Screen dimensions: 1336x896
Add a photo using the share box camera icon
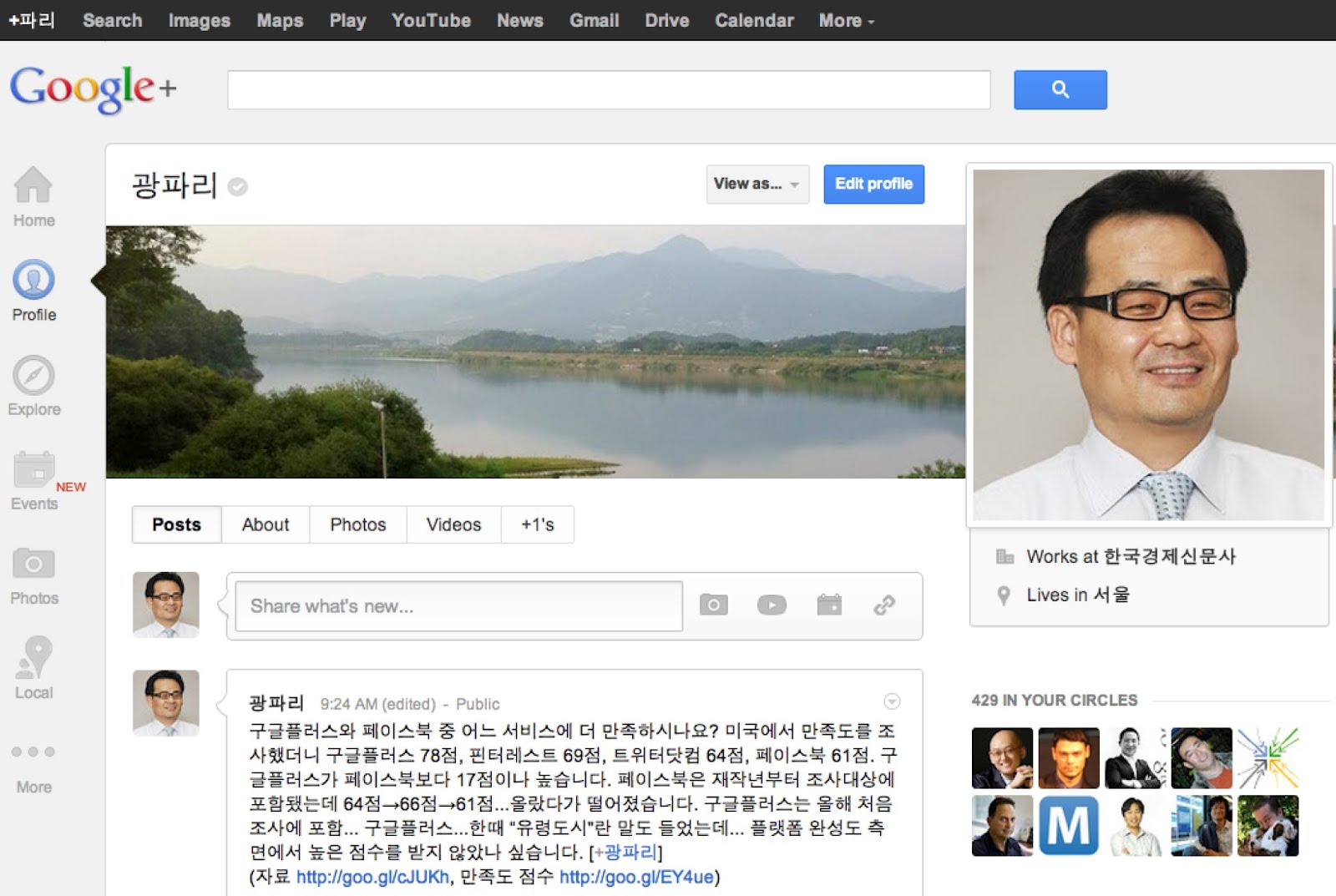(x=713, y=605)
